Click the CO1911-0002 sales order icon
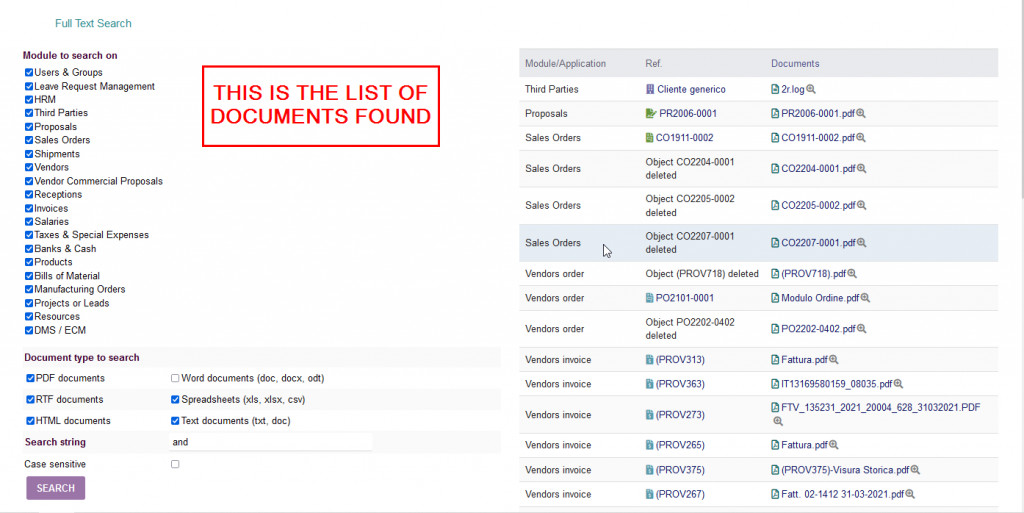Image resolution: width=1024 pixels, height=513 pixels. coord(650,138)
